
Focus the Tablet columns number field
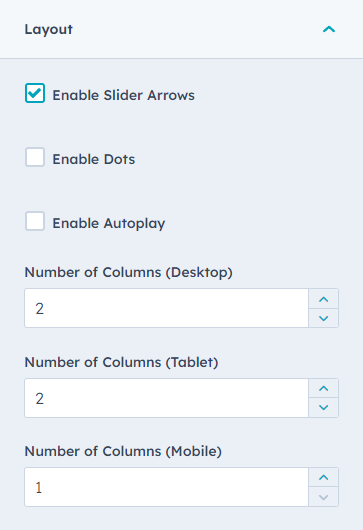(166, 398)
